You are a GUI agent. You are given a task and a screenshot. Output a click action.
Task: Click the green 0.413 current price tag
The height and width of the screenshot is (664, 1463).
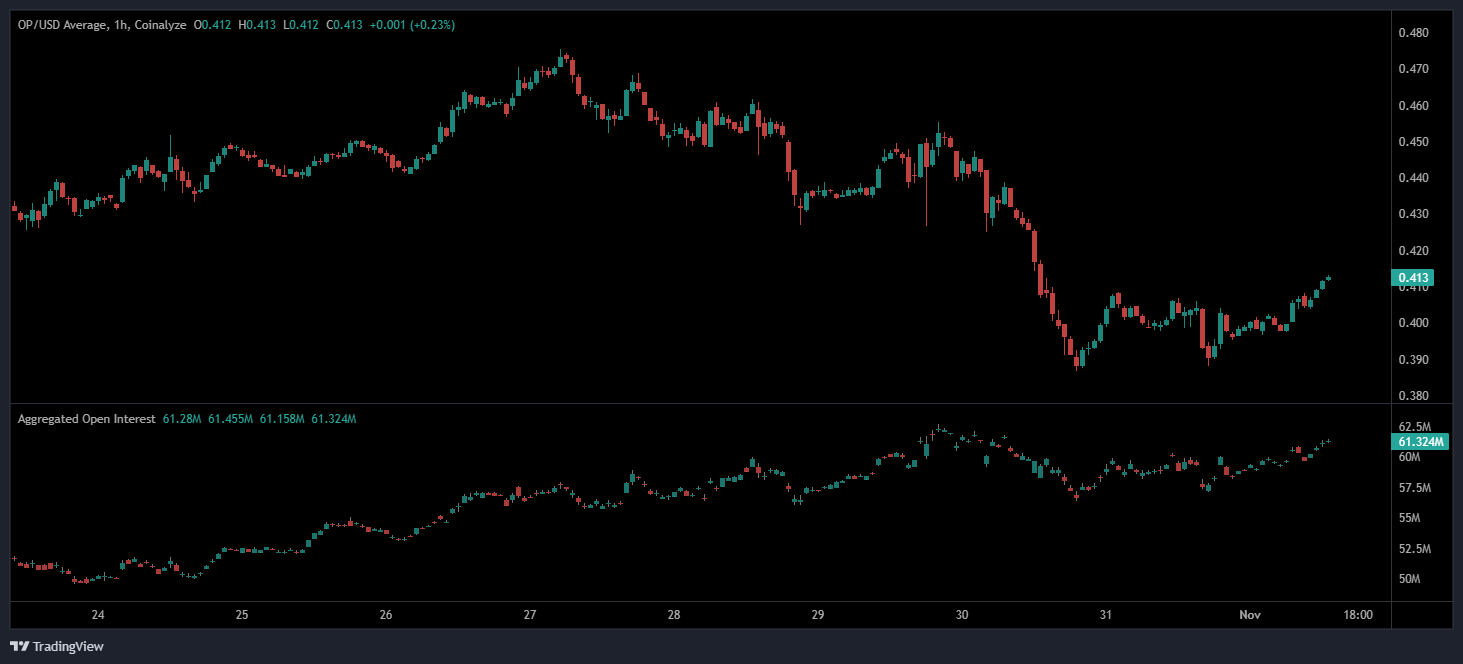coord(1412,278)
